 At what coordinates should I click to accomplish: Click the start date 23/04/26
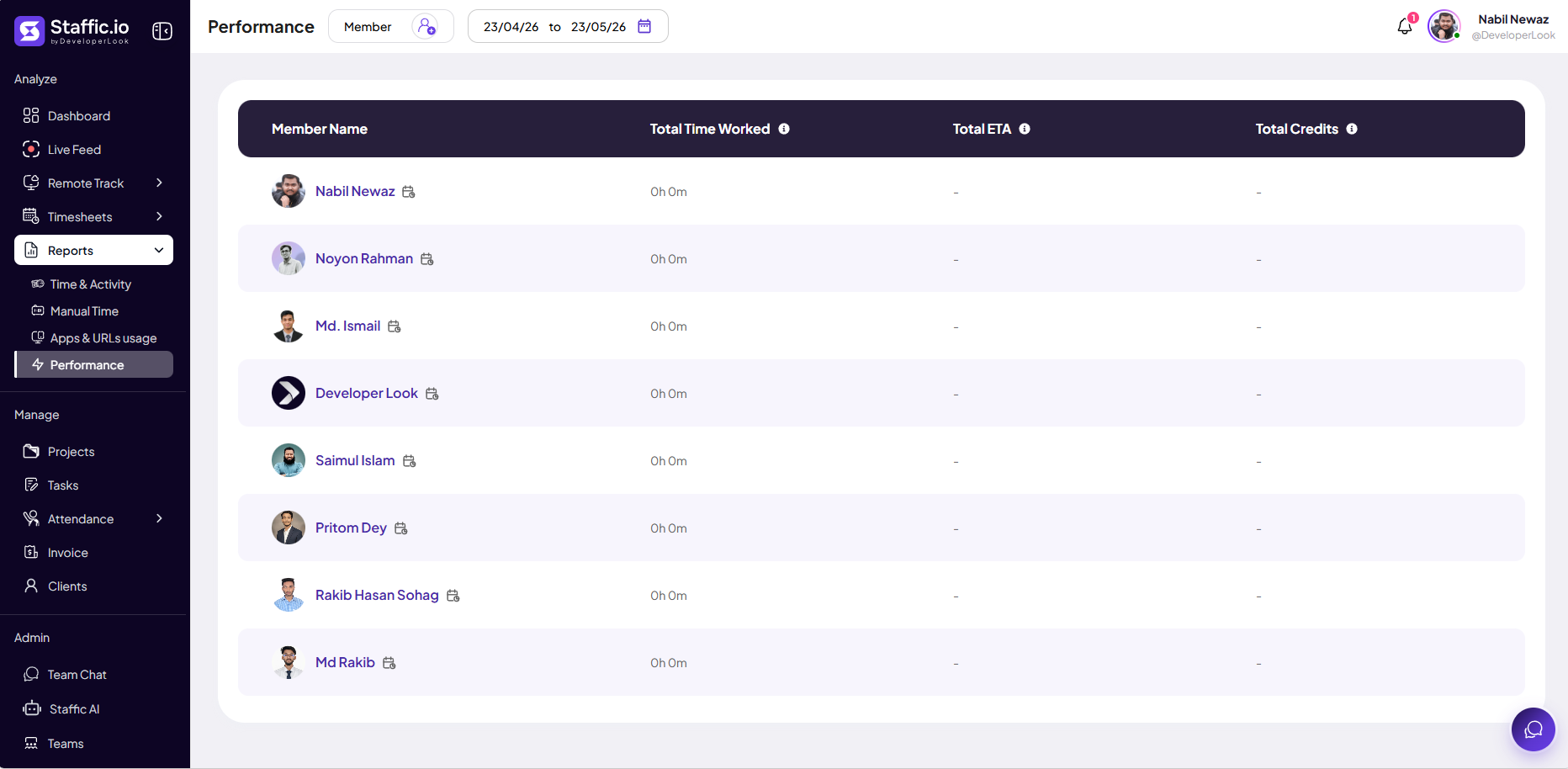tap(511, 27)
